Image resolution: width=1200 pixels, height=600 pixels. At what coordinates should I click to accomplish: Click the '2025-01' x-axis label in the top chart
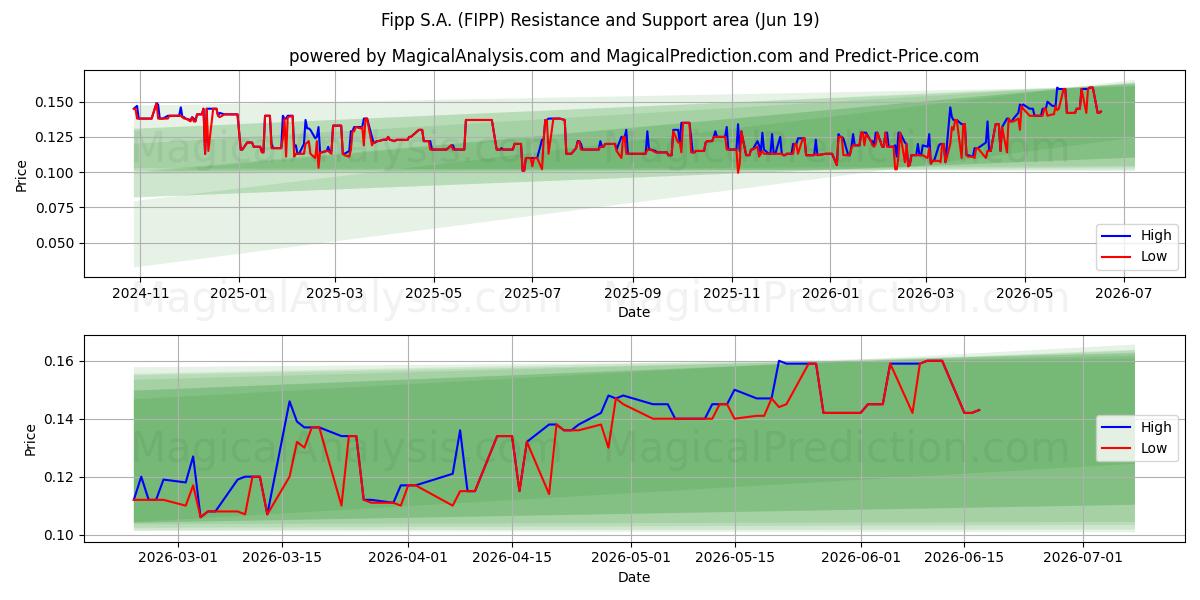(239, 293)
